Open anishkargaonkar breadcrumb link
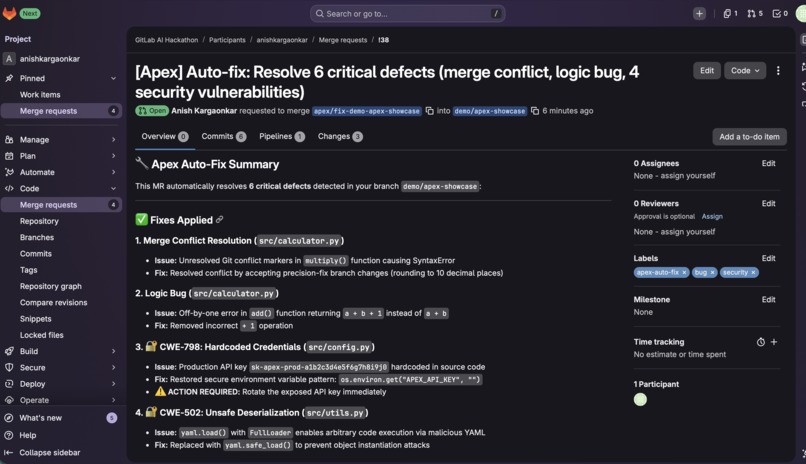This screenshot has height=464, width=806. [x=282, y=40]
